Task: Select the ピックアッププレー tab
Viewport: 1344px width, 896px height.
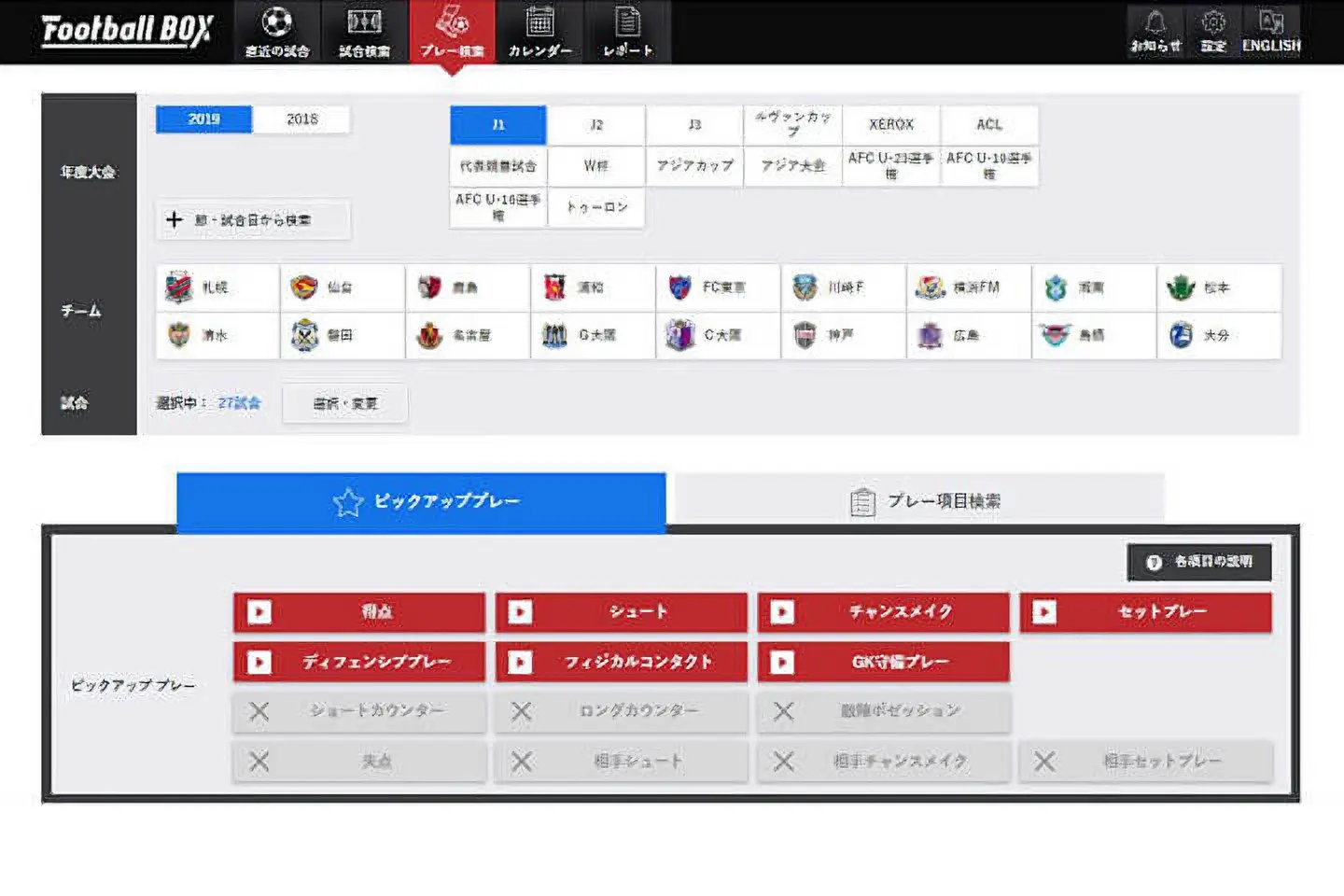Action: point(422,501)
